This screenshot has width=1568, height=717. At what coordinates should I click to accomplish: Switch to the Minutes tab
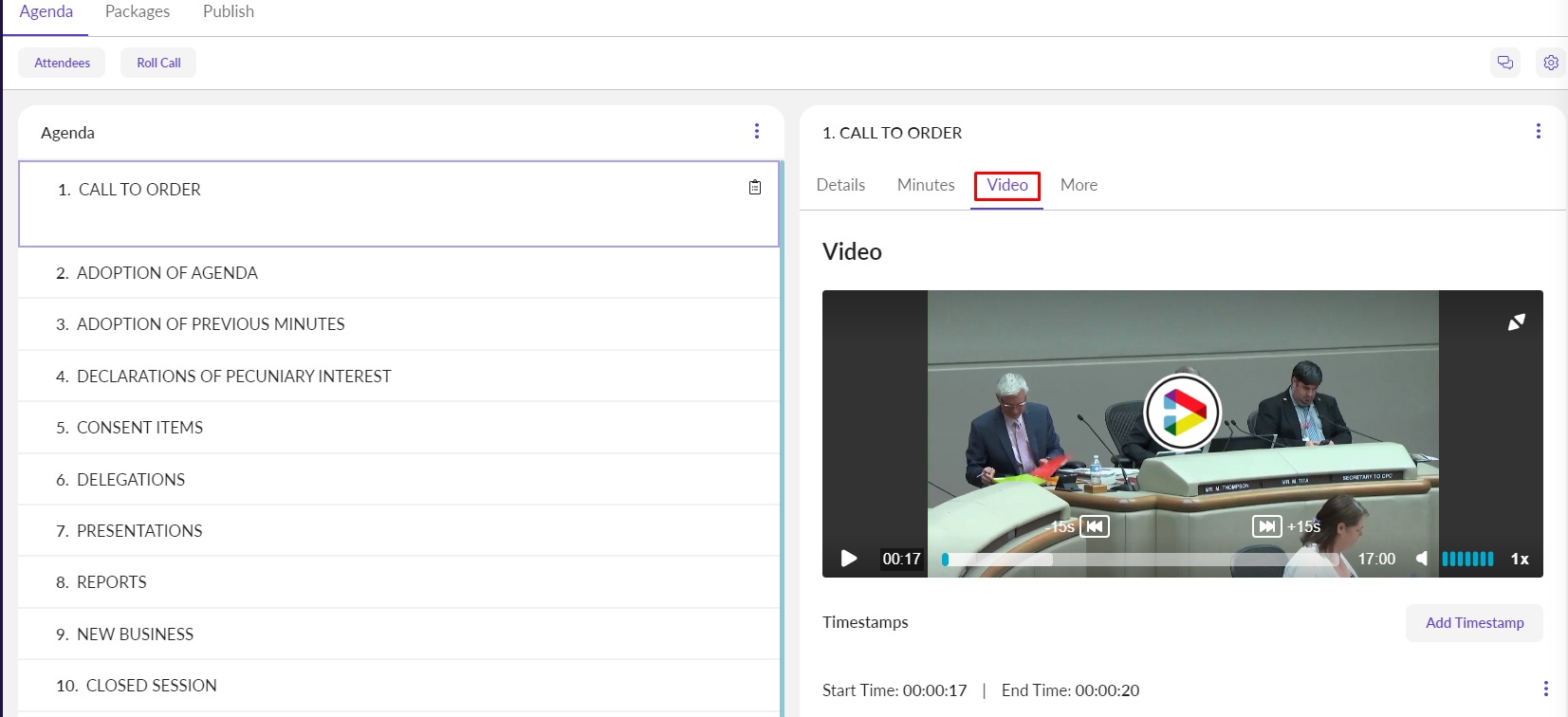click(926, 185)
